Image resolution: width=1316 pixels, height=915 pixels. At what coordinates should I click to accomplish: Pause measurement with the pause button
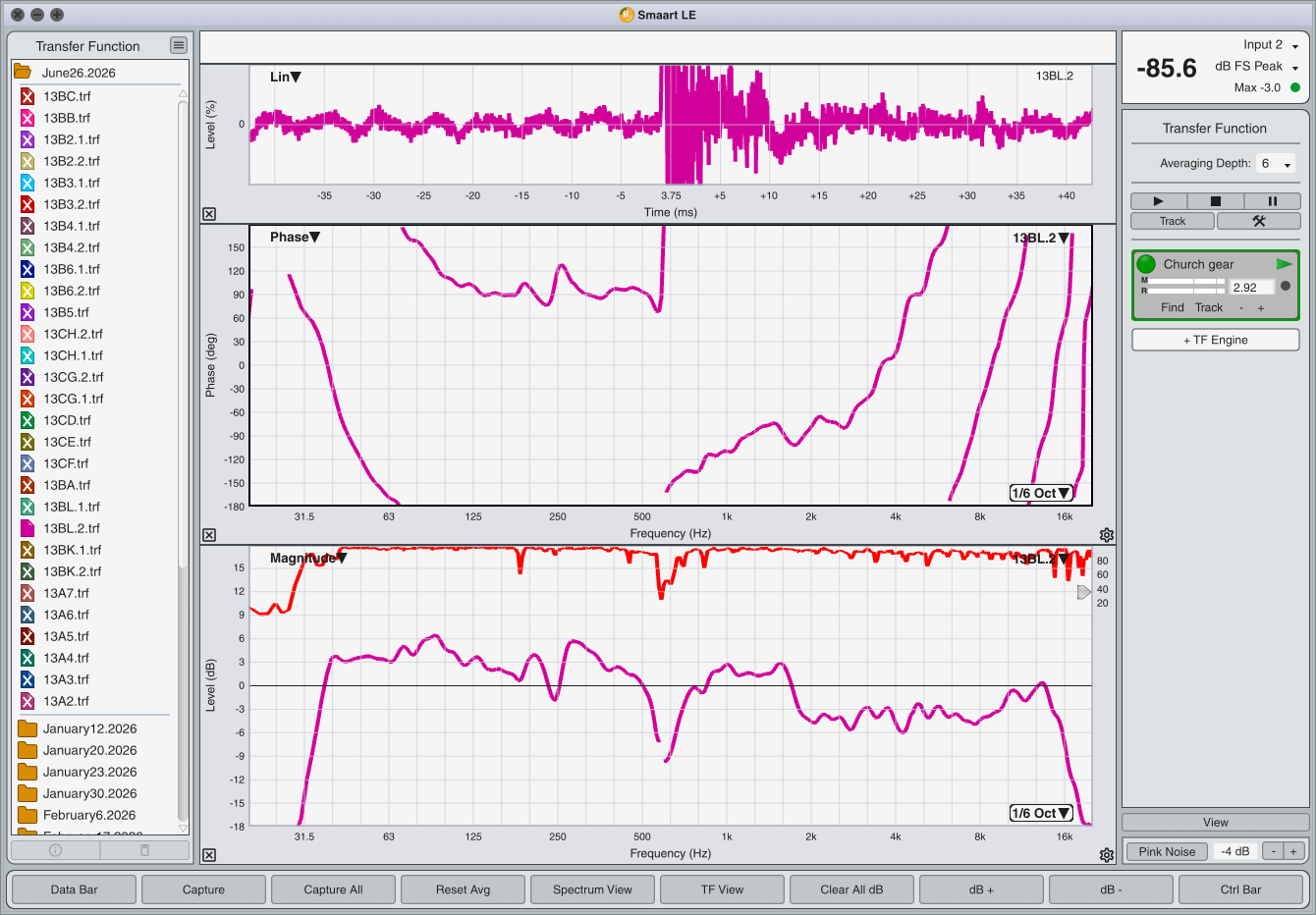pos(1272,201)
